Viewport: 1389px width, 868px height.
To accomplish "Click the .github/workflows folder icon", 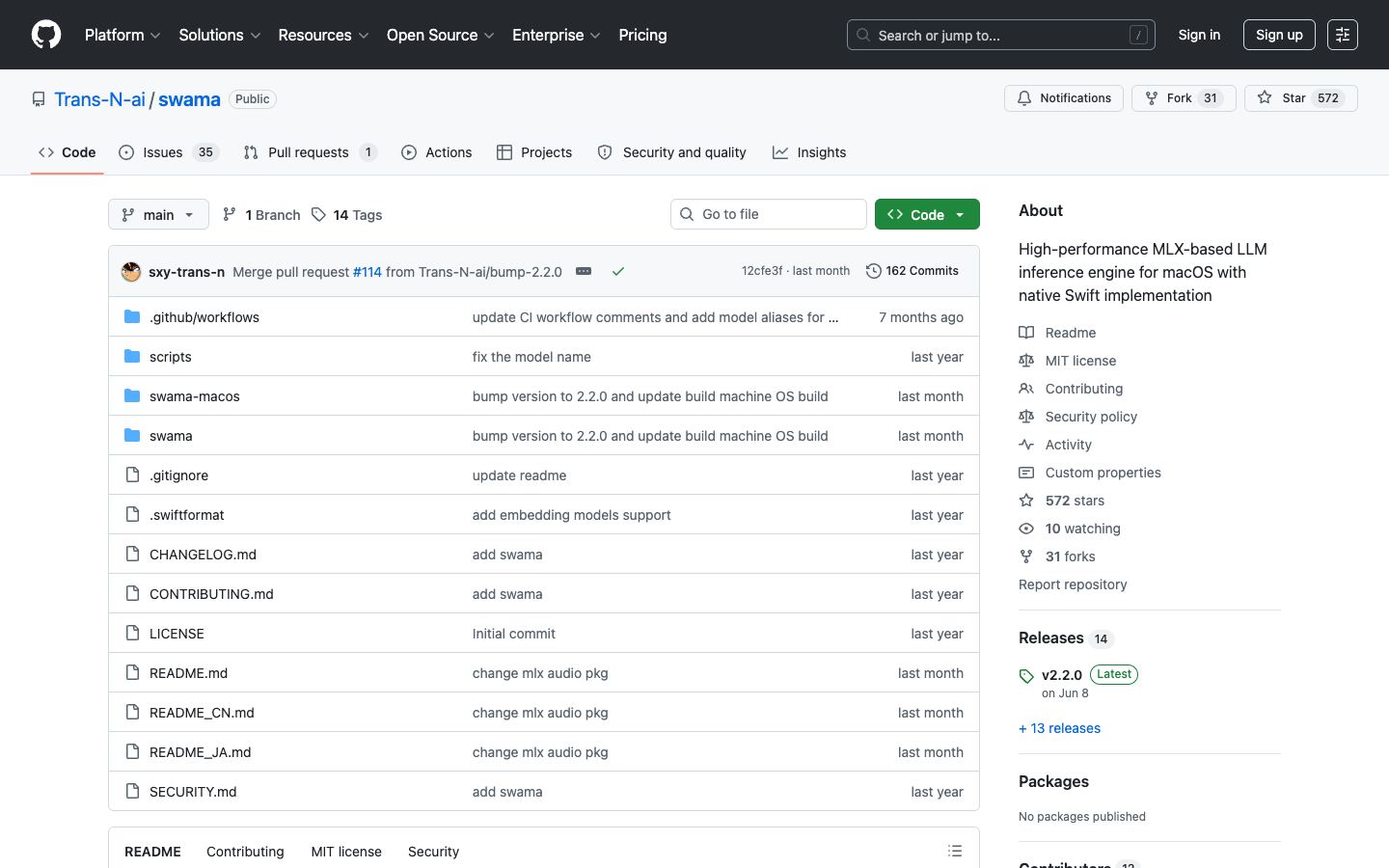I will point(132,316).
